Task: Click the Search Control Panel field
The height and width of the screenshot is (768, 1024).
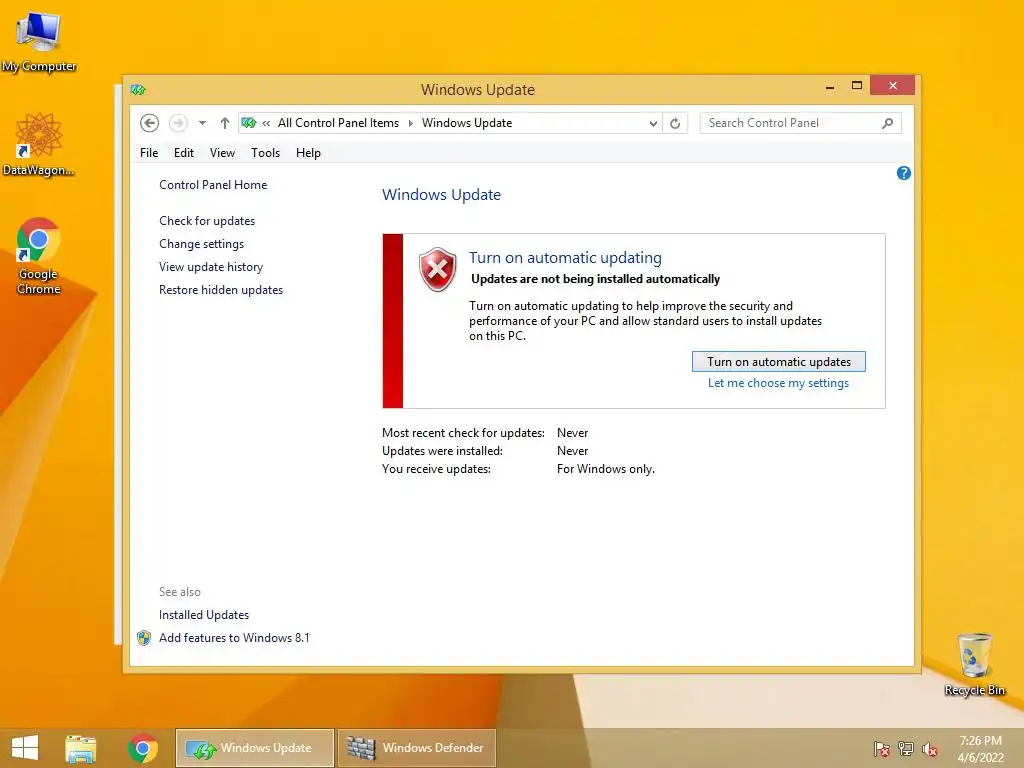Action: [x=801, y=123]
